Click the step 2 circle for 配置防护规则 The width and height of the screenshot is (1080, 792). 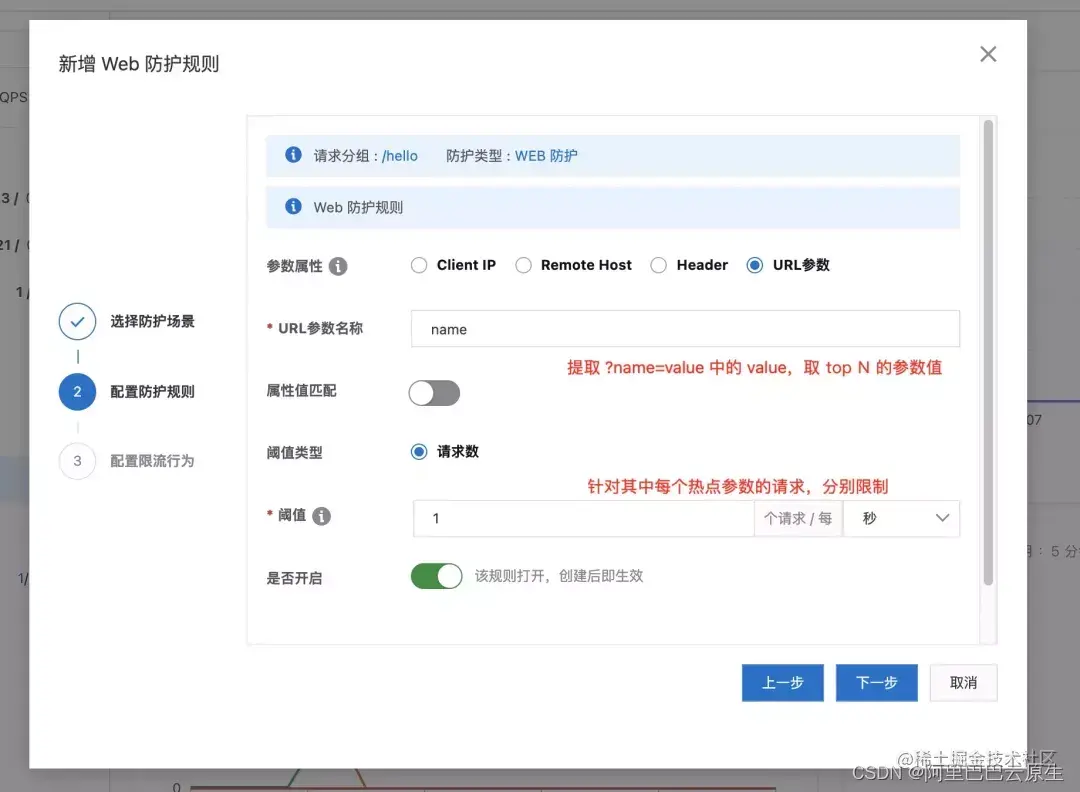77,392
